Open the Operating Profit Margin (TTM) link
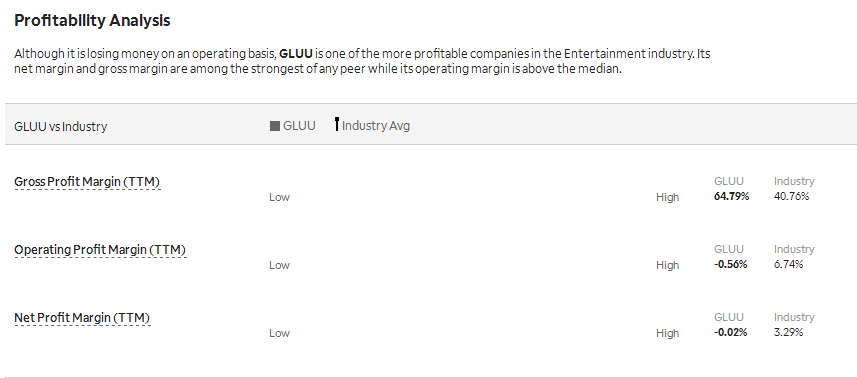 tap(100, 250)
